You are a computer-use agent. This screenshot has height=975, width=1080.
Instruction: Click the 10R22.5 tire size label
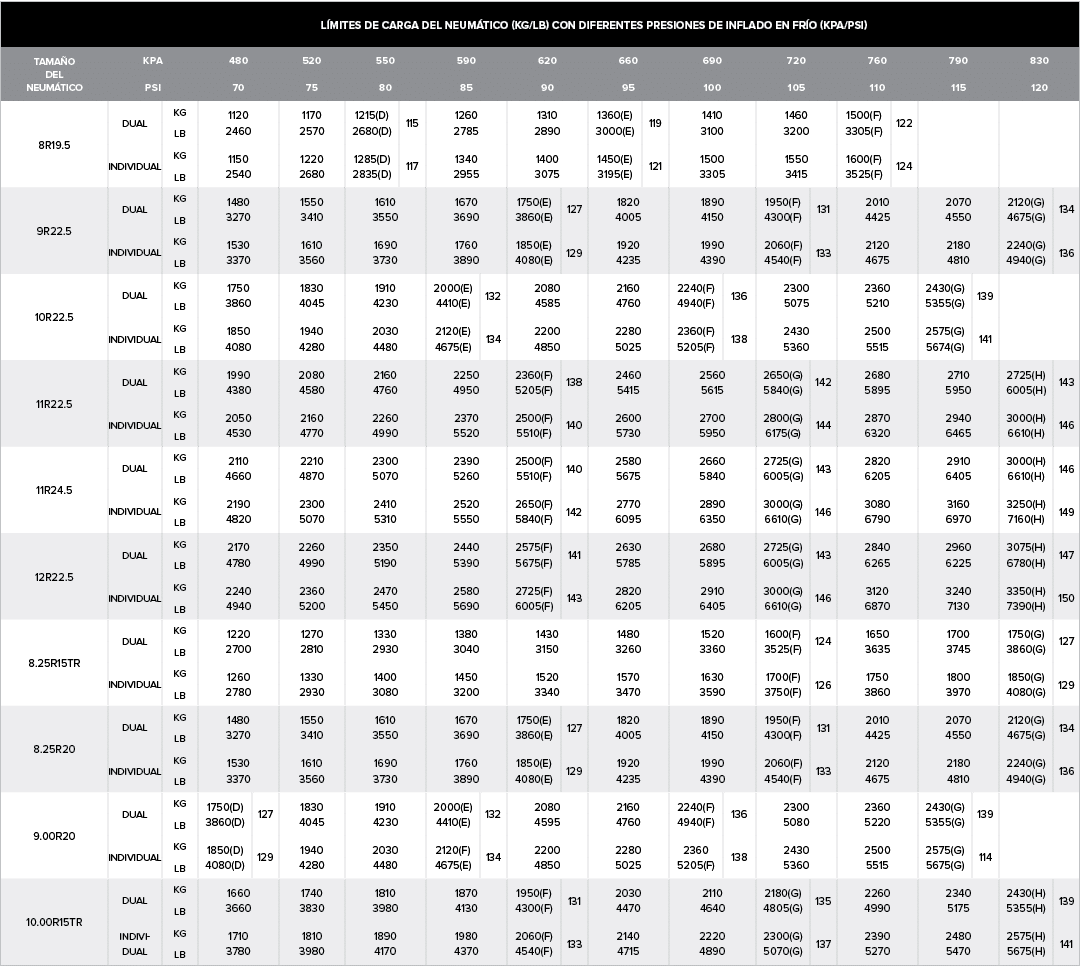click(54, 317)
